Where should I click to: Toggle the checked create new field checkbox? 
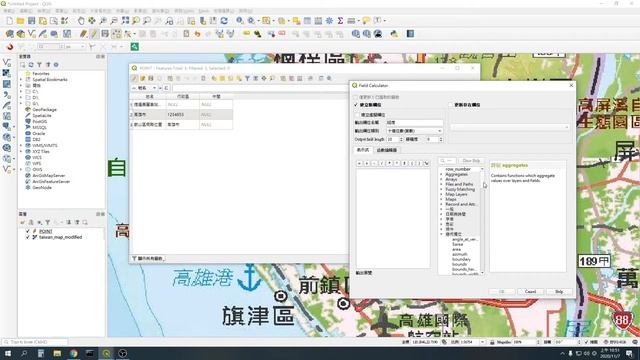coord(356,105)
